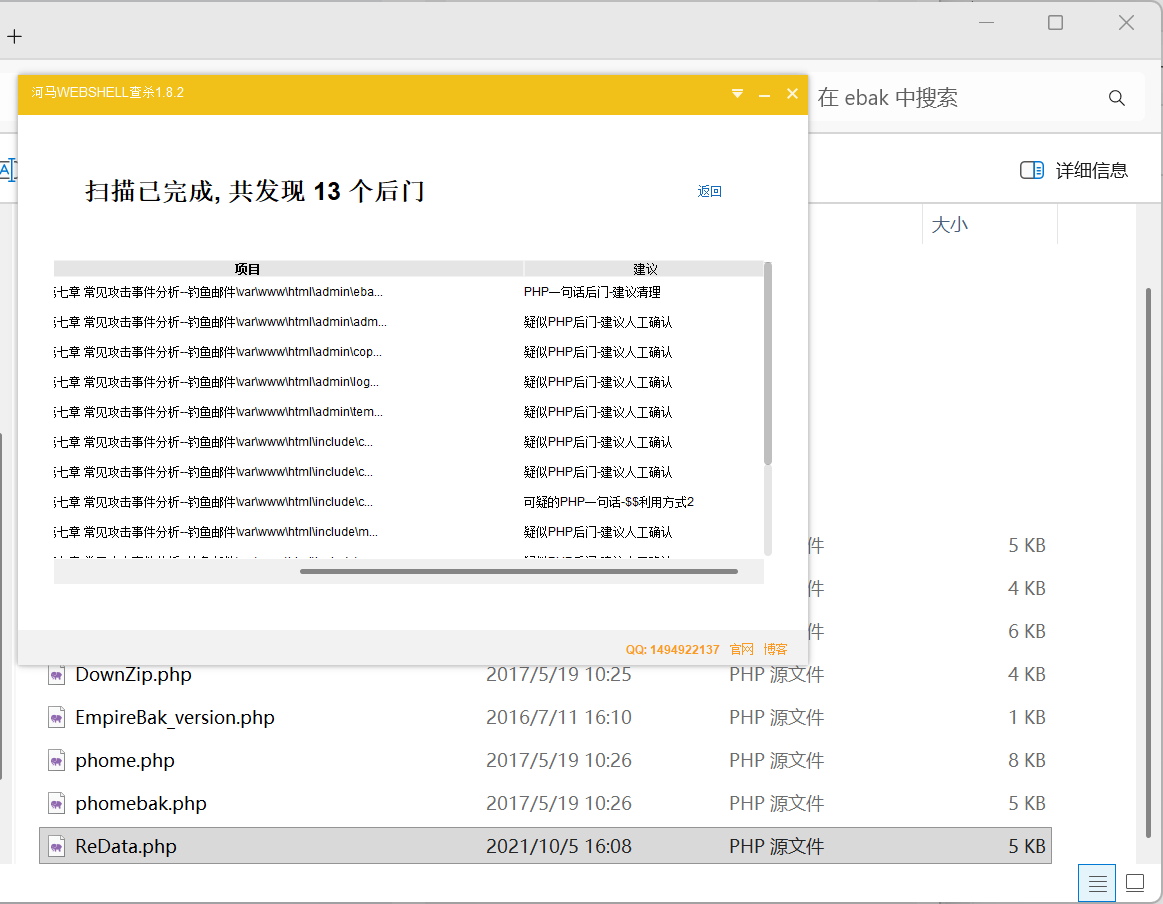Click the 项目 column header in results

point(247,269)
